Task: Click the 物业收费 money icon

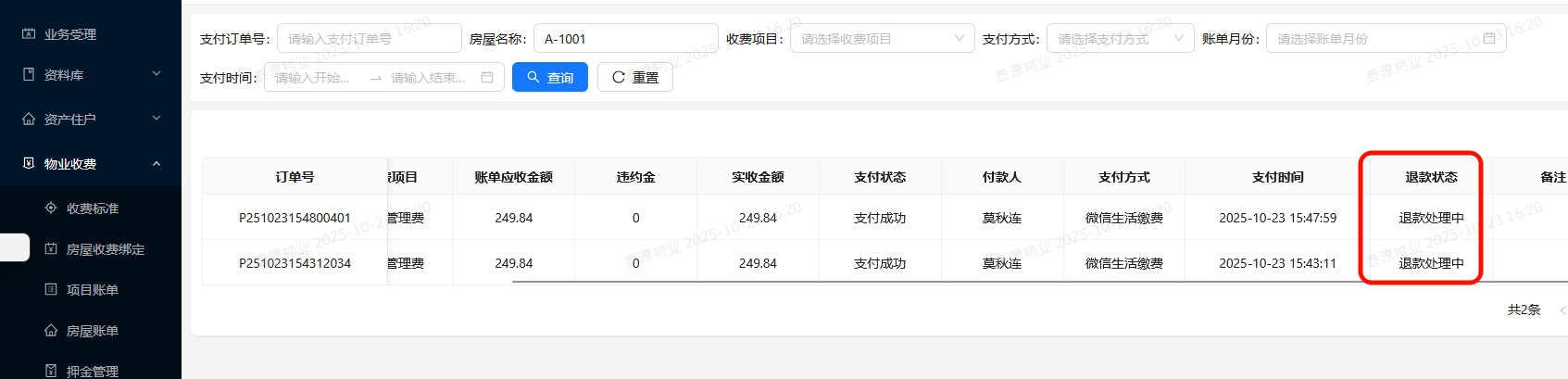Action: pos(29,163)
